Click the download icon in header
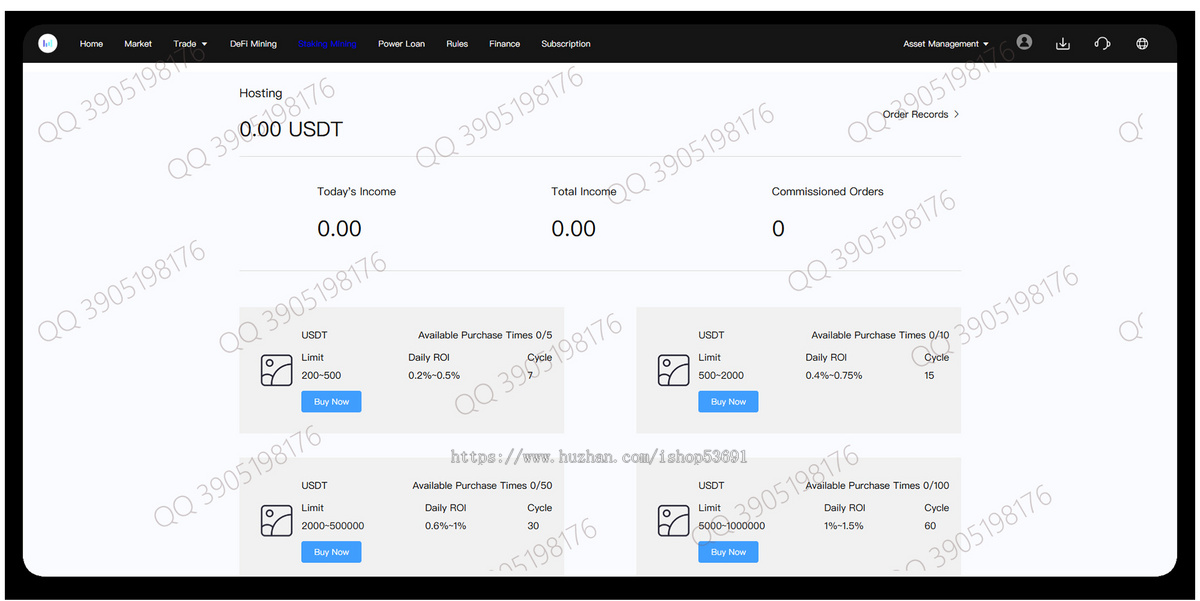The image size is (1200, 601). pos(1063,44)
